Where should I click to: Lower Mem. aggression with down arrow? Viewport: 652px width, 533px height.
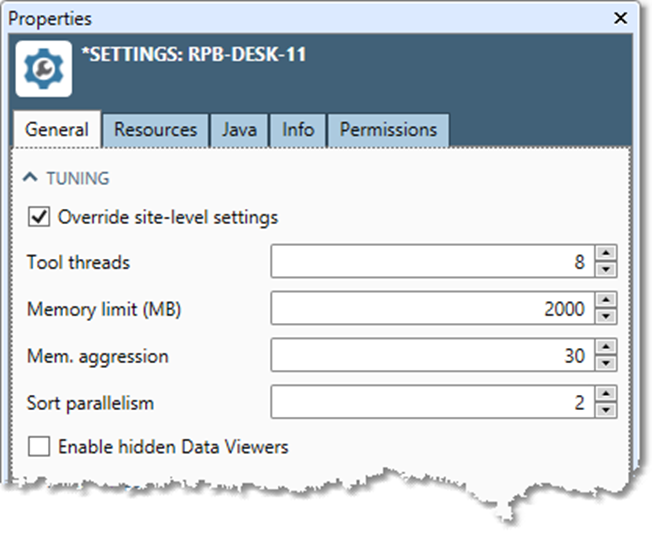[x=605, y=363]
